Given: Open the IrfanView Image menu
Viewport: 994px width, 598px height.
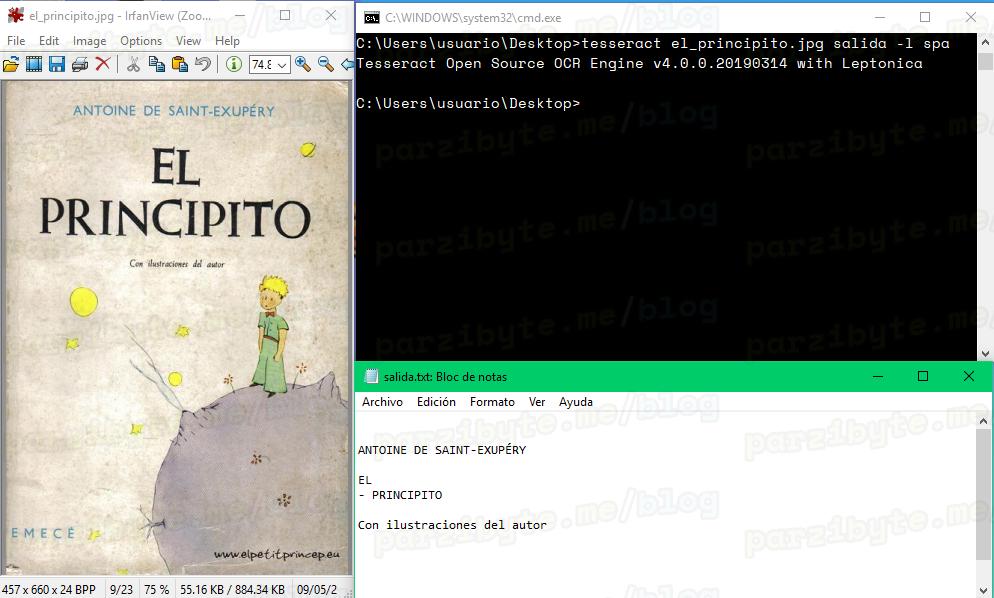Looking at the screenshot, I should pos(89,41).
